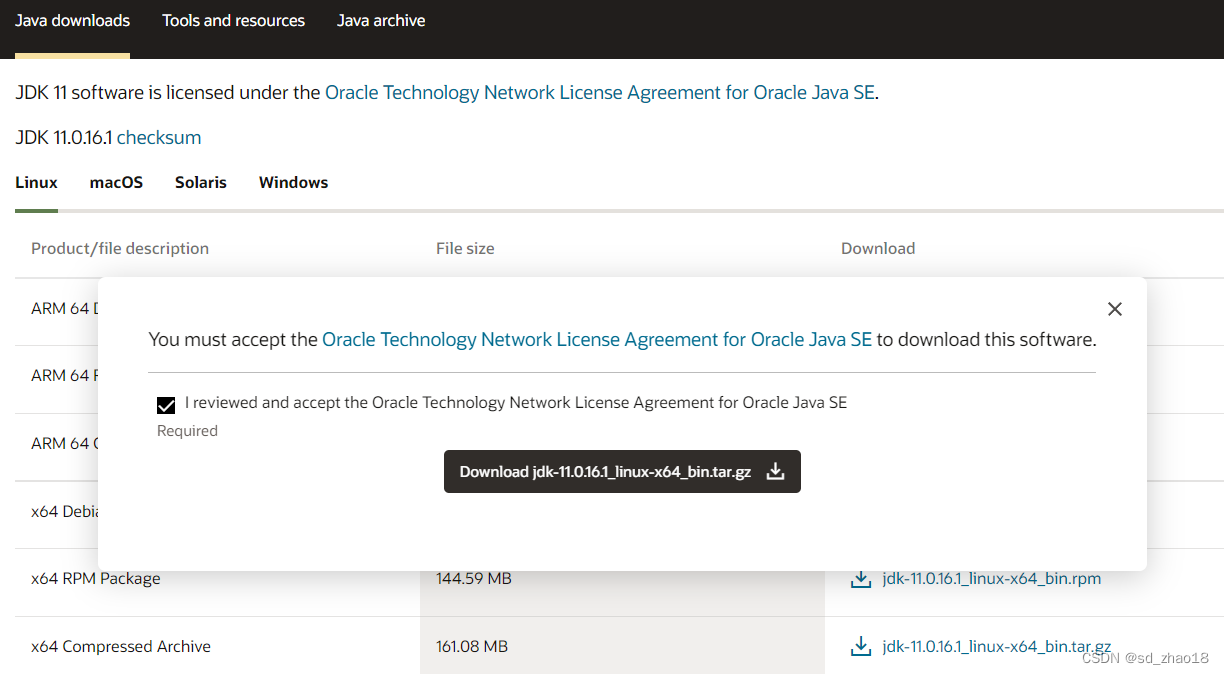Click the jdk-11.0.16.1_linux-x64_bin.rpm download link
This screenshot has height=674, width=1224.
pos(992,579)
